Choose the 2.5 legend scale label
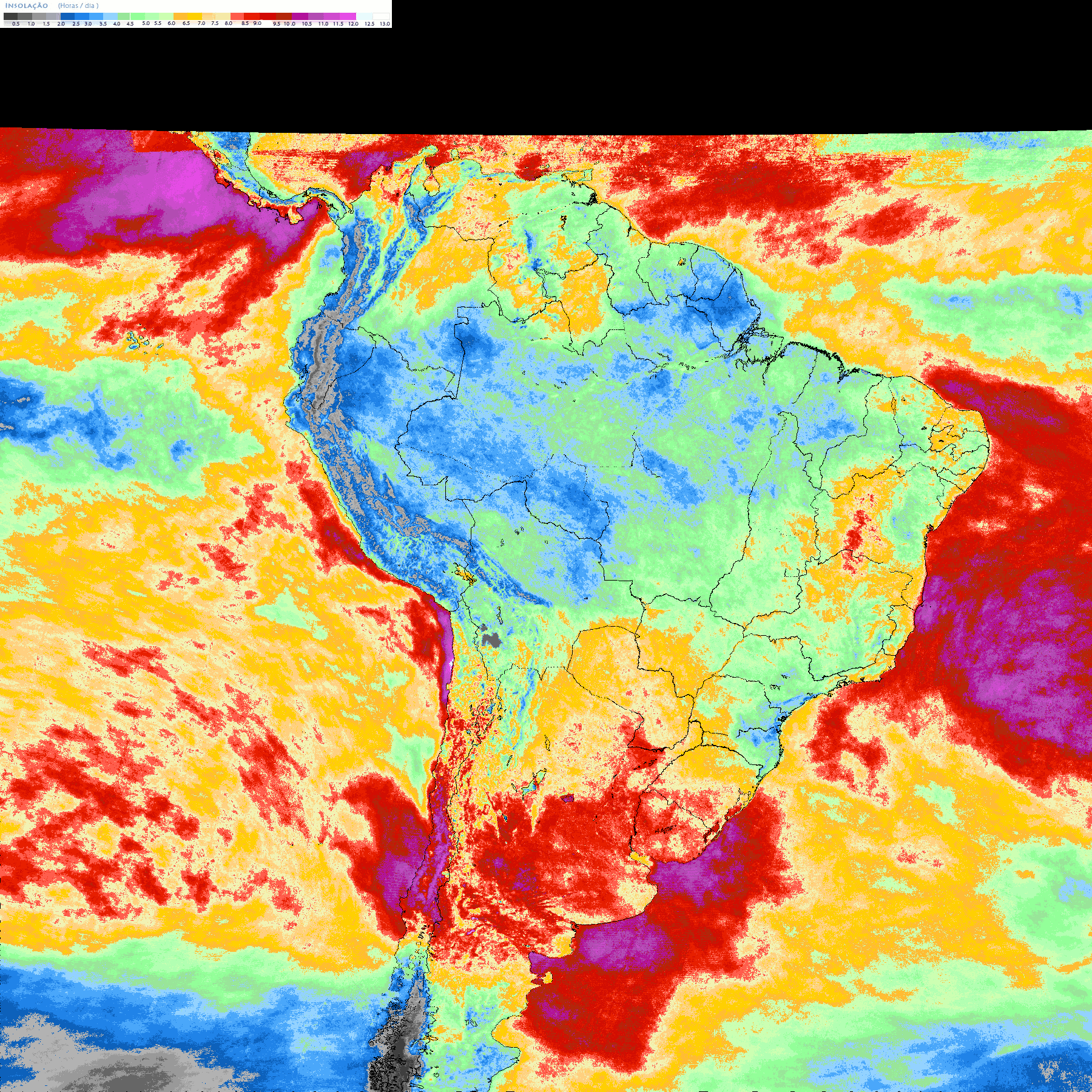The image size is (1092, 1092). [x=76, y=24]
